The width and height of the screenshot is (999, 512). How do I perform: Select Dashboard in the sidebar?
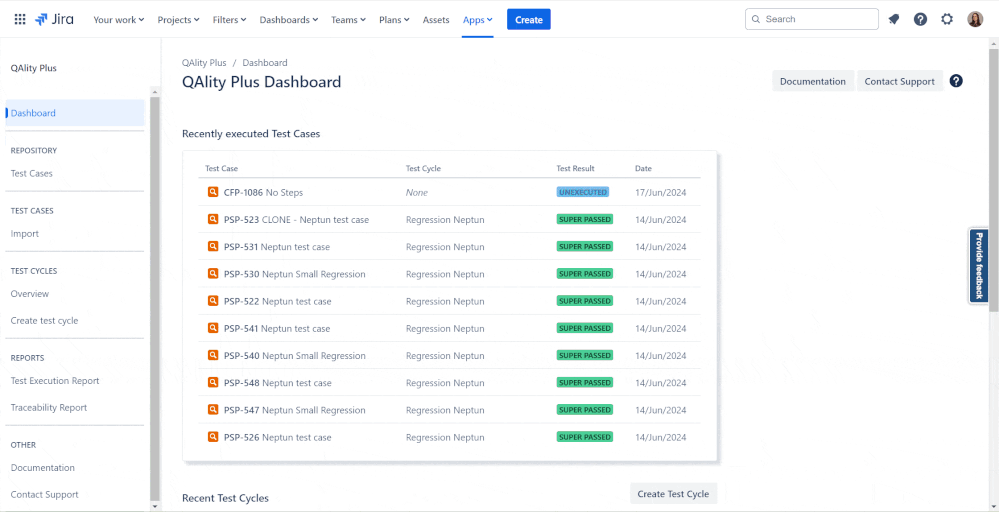tap(75, 113)
